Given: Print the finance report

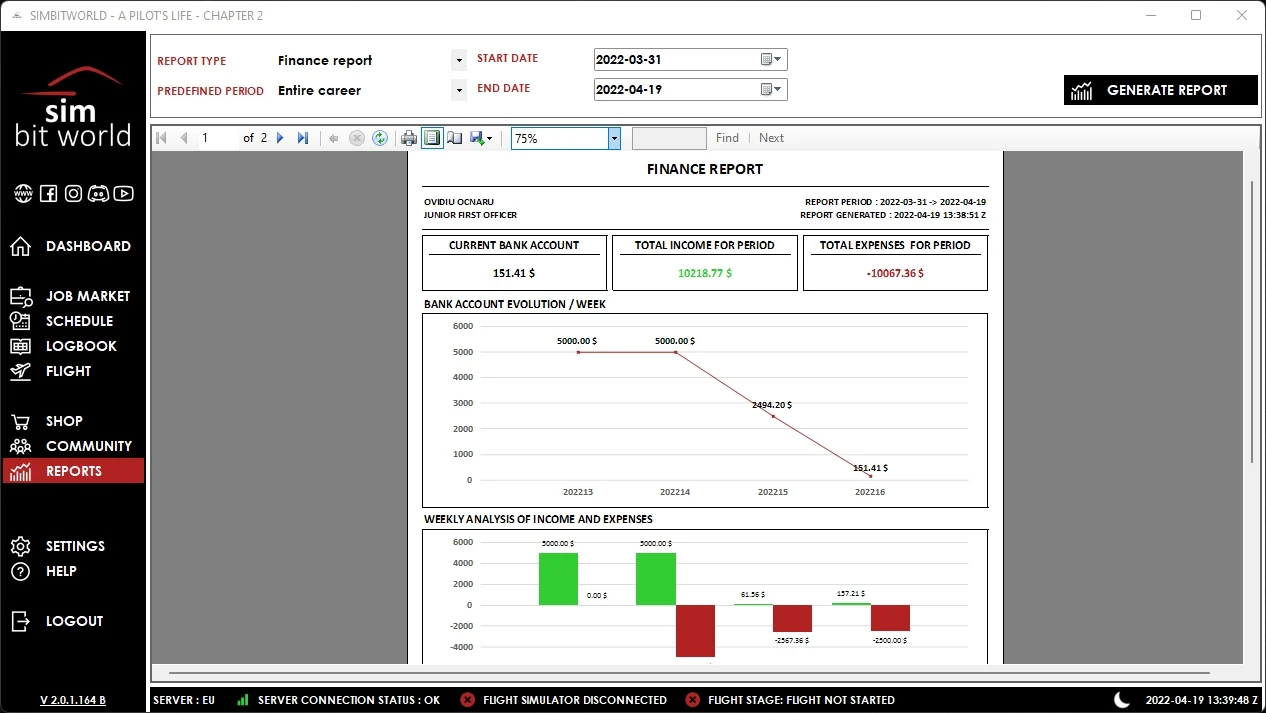Looking at the screenshot, I should pyautogui.click(x=409, y=138).
